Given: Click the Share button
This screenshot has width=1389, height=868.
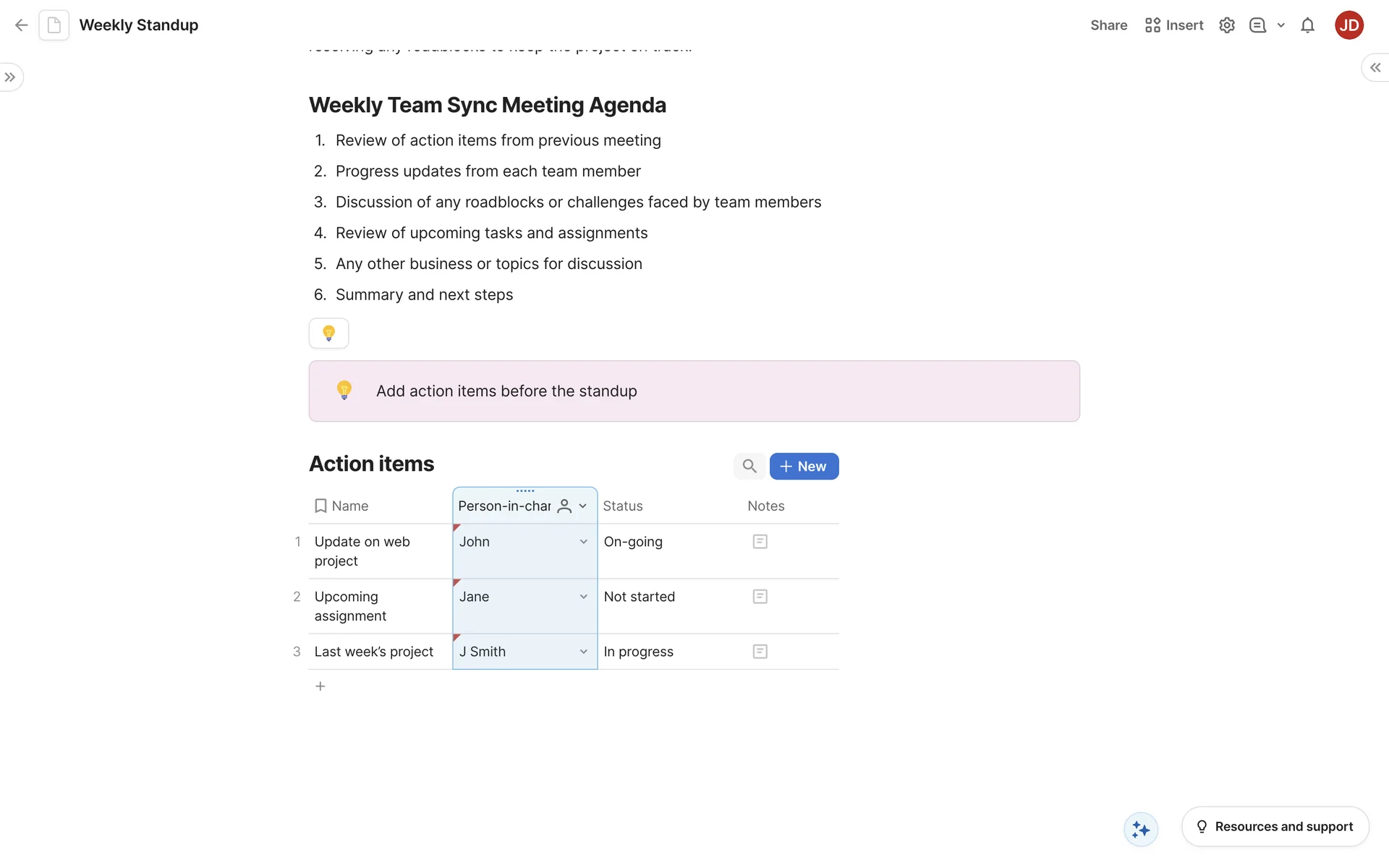Looking at the screenshot, I should 1108,25.
